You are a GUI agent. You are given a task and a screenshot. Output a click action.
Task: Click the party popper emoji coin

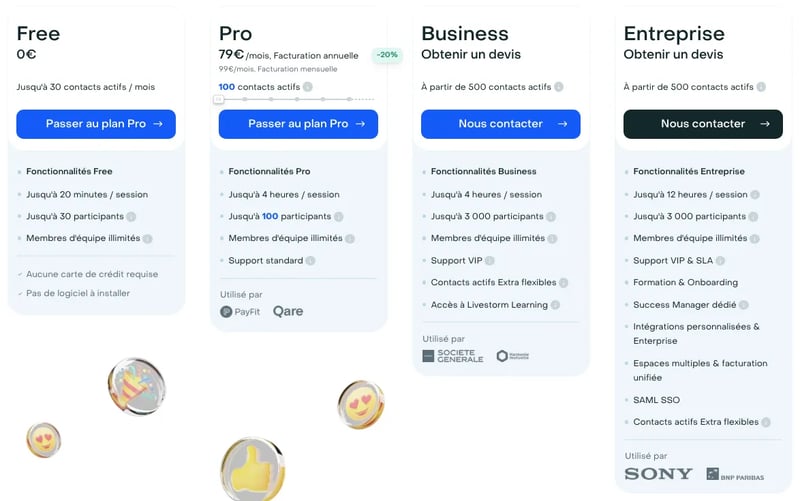coord(137,386)
